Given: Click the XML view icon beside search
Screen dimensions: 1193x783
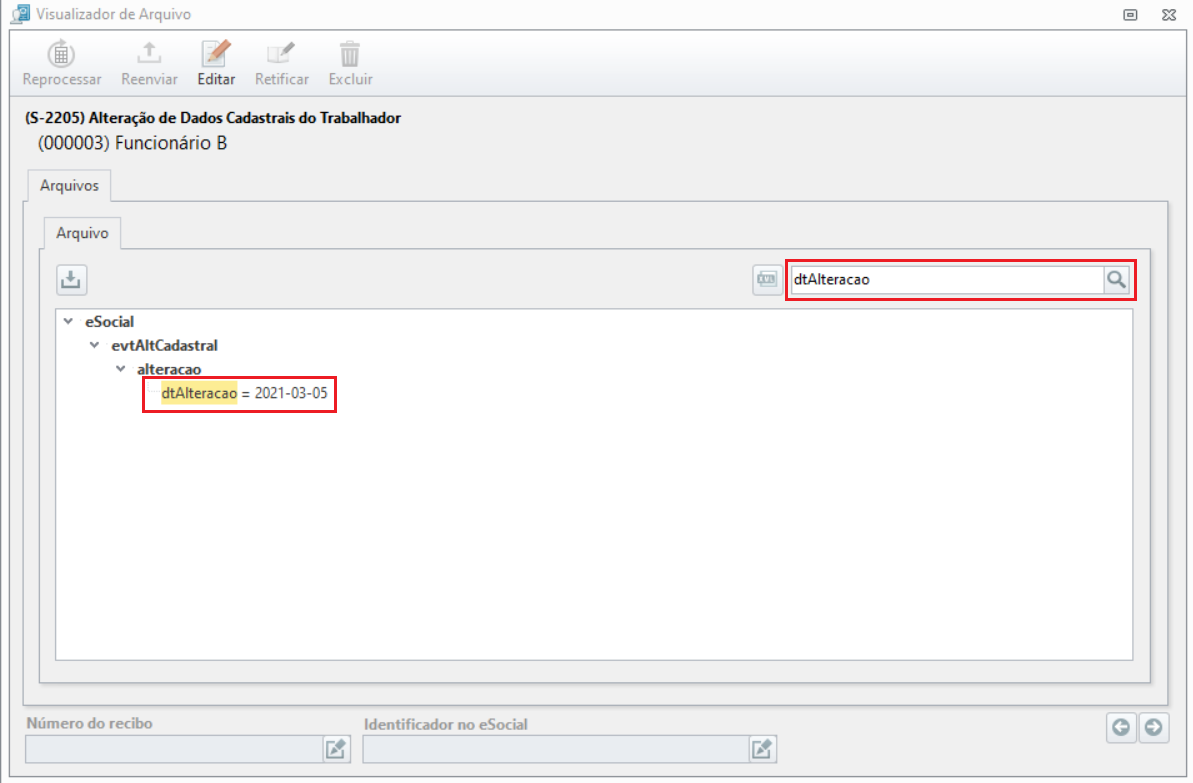Looking at the screenshot, I should pos(767,279).
